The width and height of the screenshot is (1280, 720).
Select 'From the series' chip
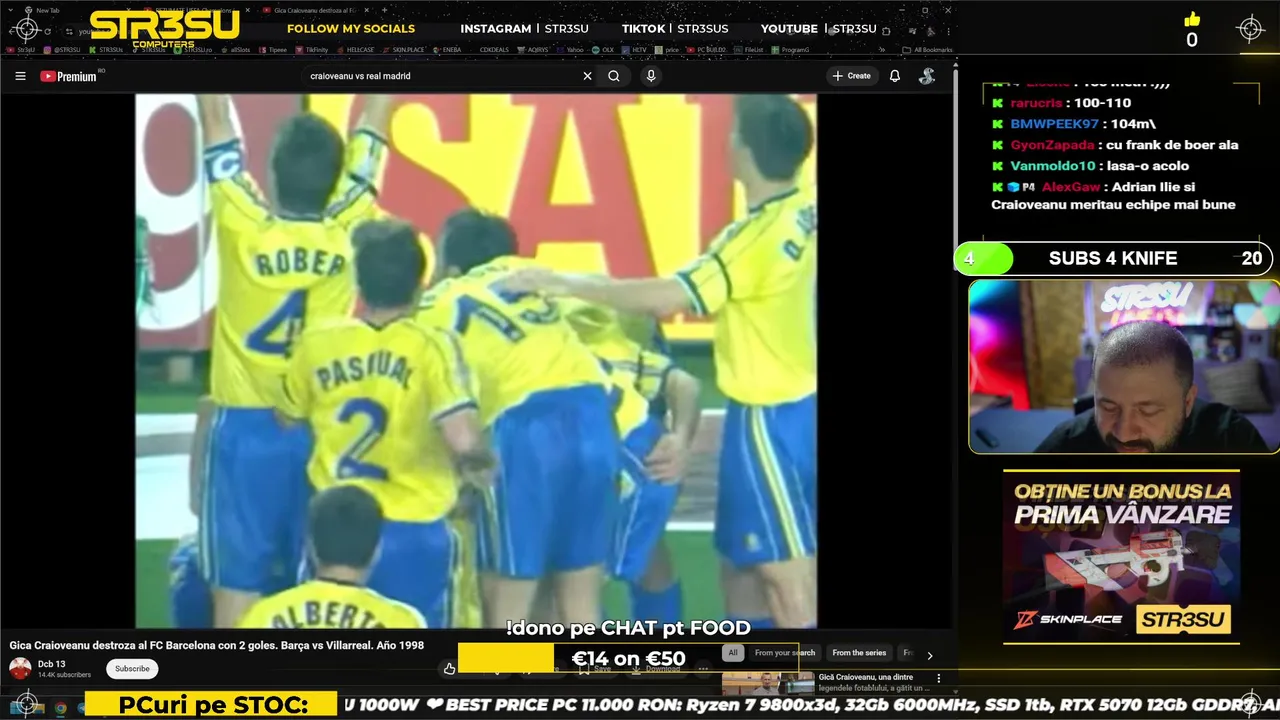tap(859, 653)
